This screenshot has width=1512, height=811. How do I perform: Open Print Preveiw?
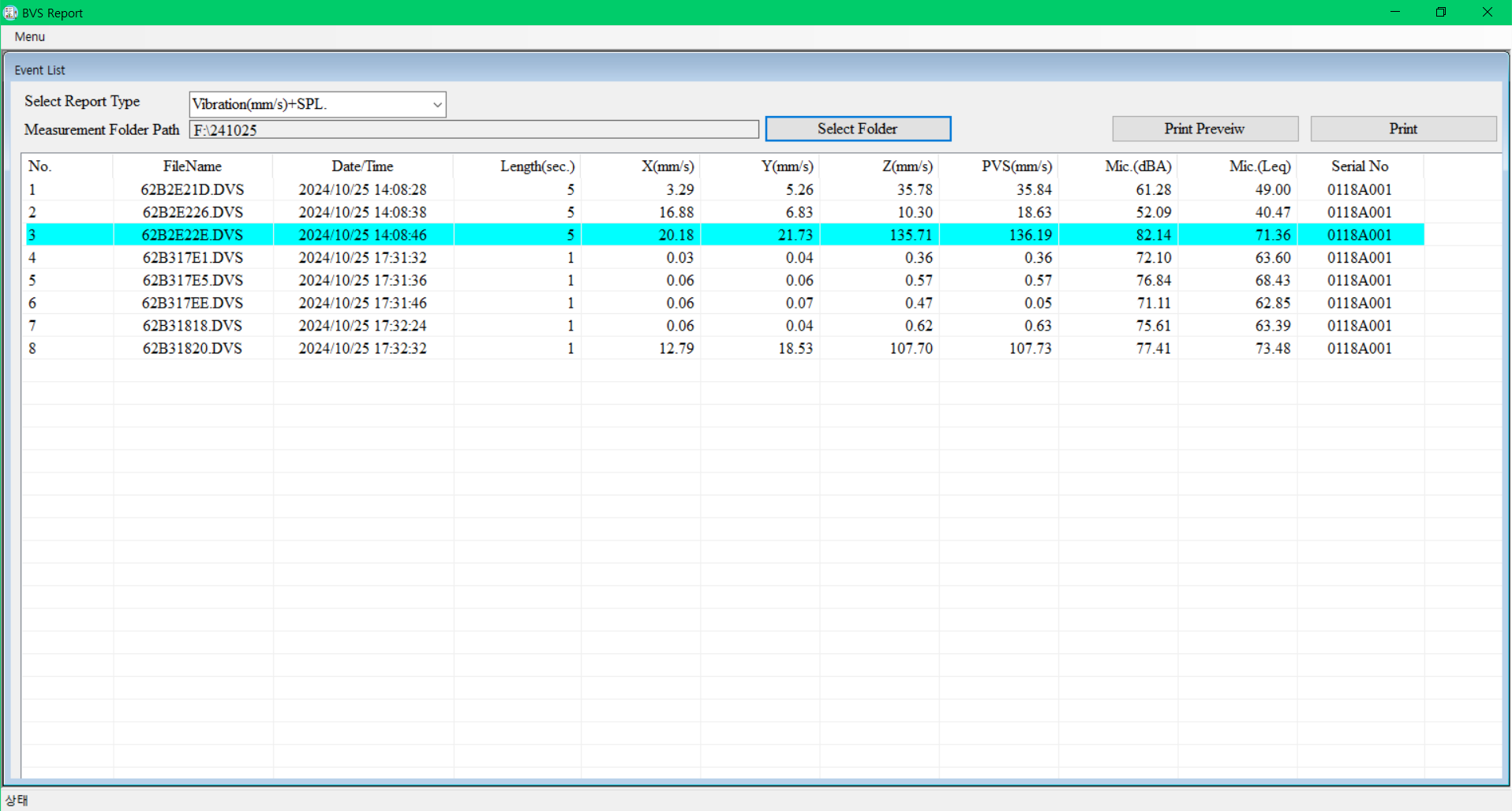pos(1204,129)
